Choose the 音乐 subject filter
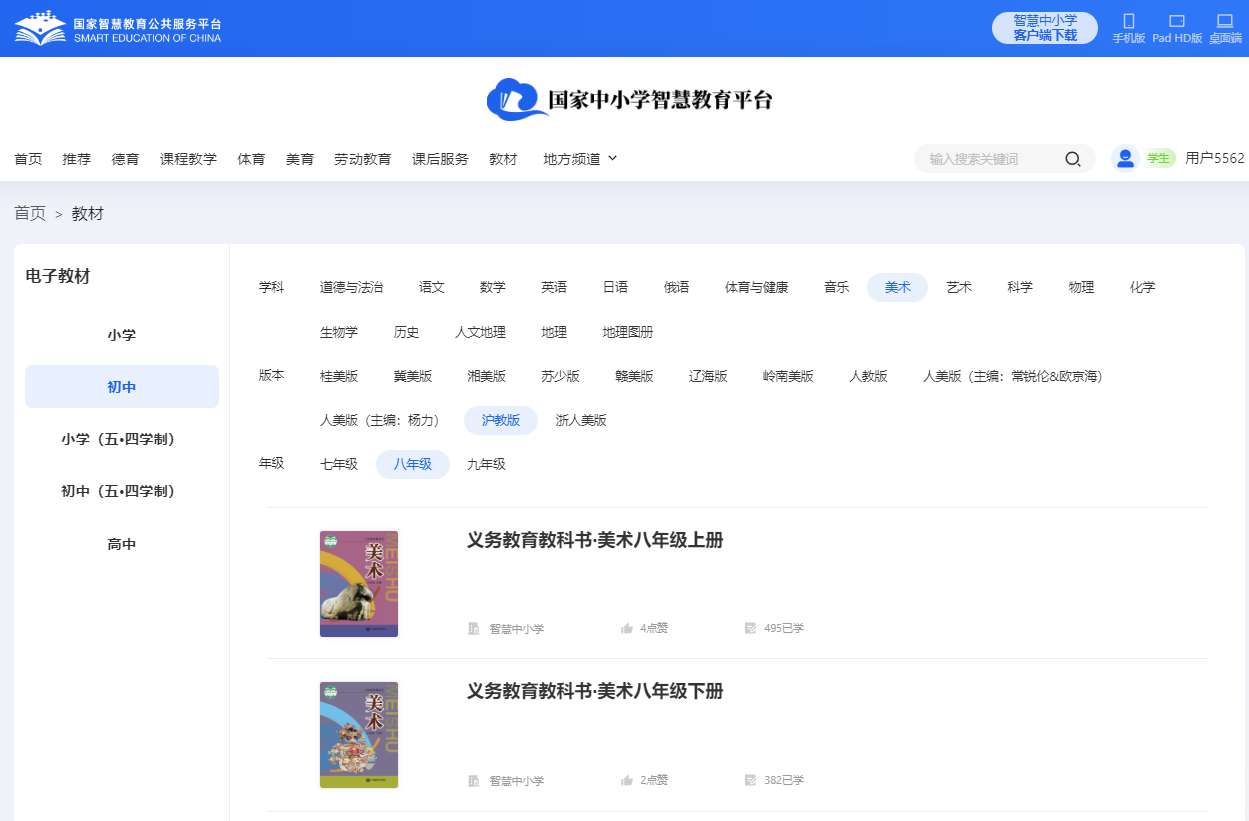Screen dimensions: 1249x821 click(x=837, y=287)
